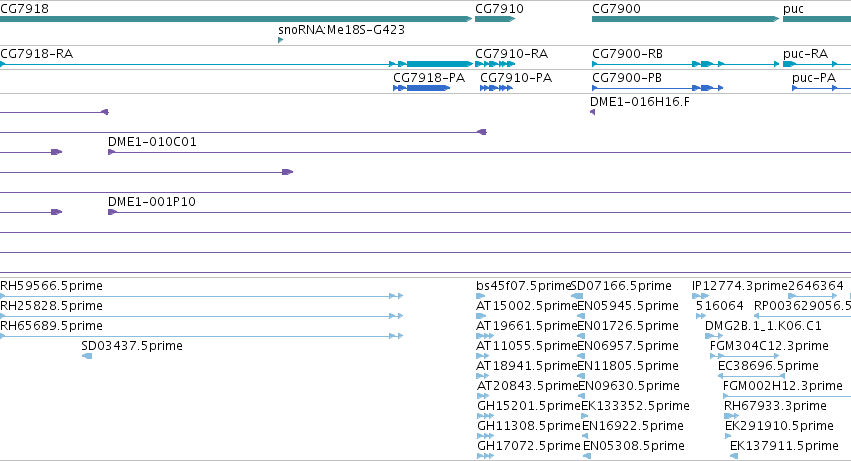Open the puc-RA transcript label
Image resolution: width=851 pixels, height=461 pixels.
(x=805, y=54)
